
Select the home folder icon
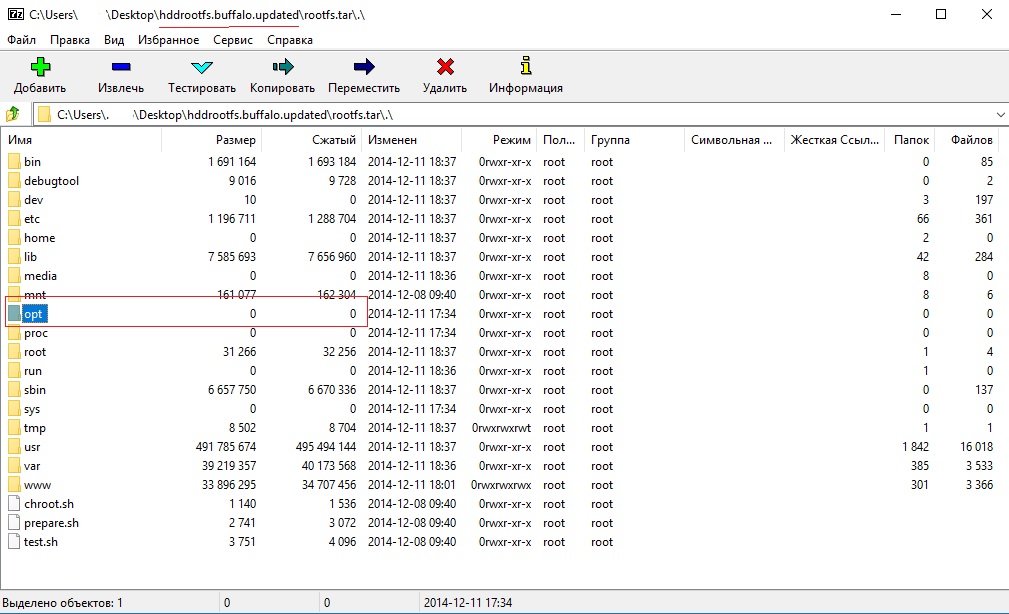14,237
